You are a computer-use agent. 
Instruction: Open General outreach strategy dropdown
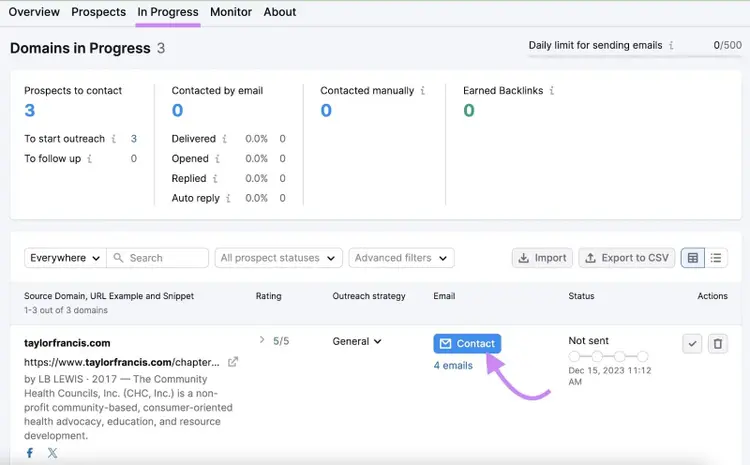pos(357,341)
